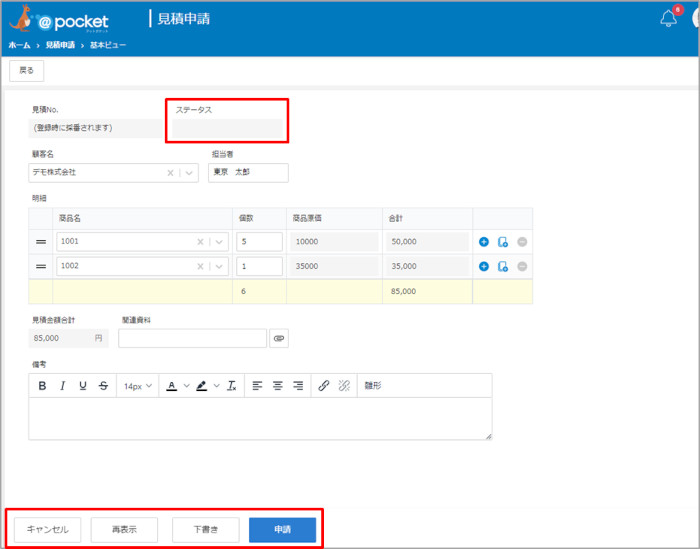Open the font color picker
Screen dimensions: 700x549
click(172, 386)
